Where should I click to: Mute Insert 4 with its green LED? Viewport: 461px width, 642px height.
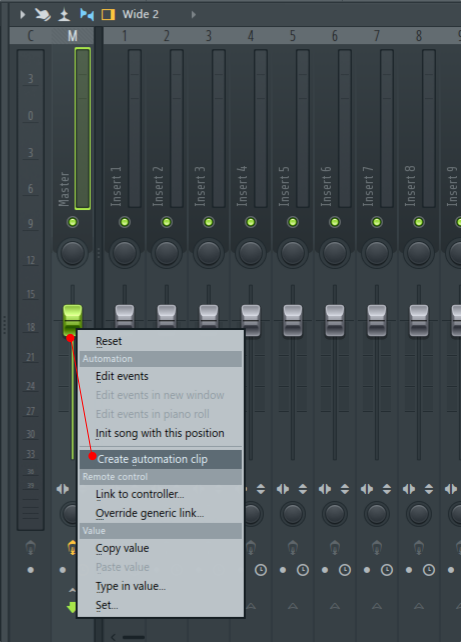click(251, 222)
